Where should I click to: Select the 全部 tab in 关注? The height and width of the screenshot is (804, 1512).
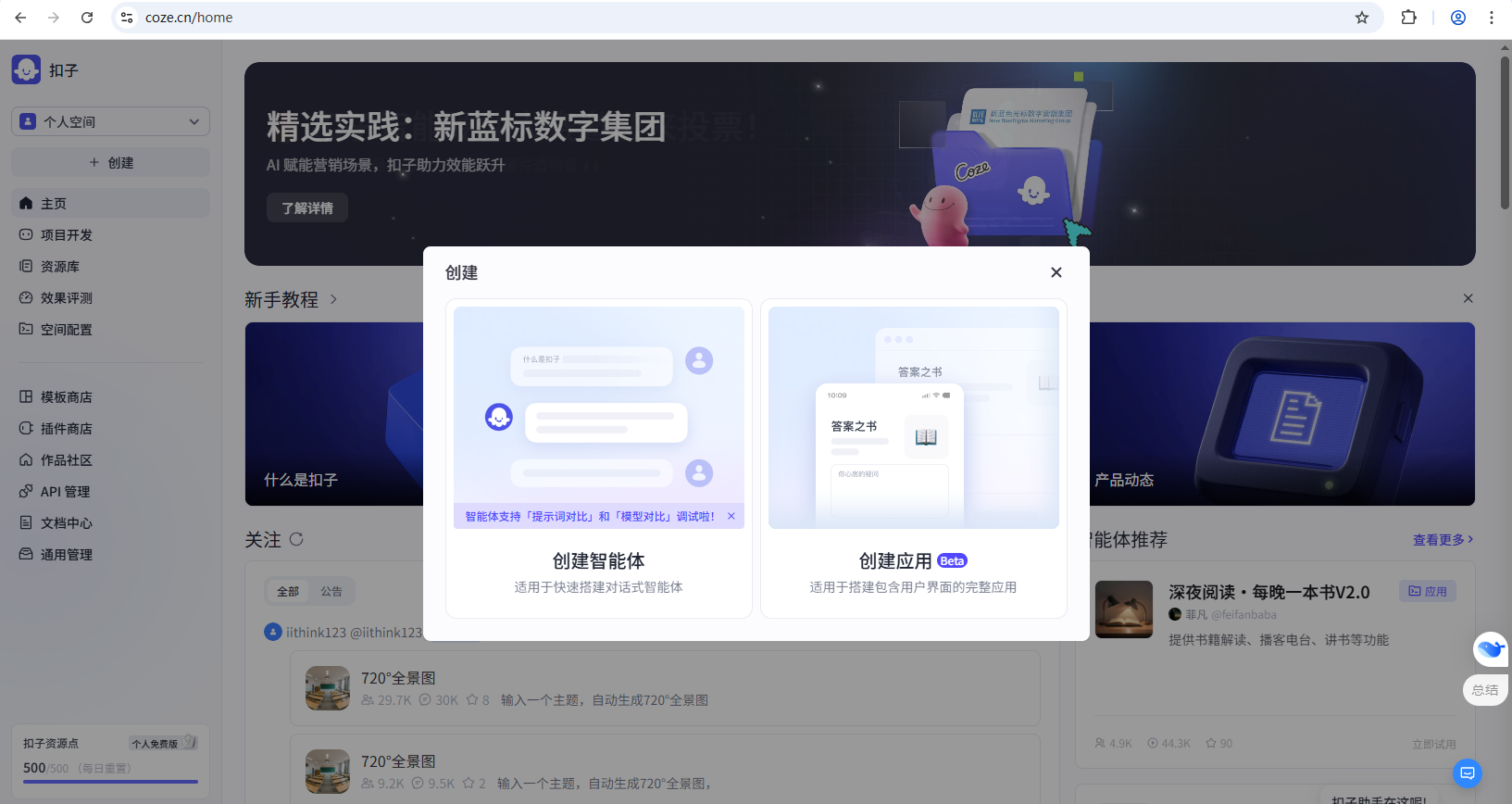coord(288,591)
